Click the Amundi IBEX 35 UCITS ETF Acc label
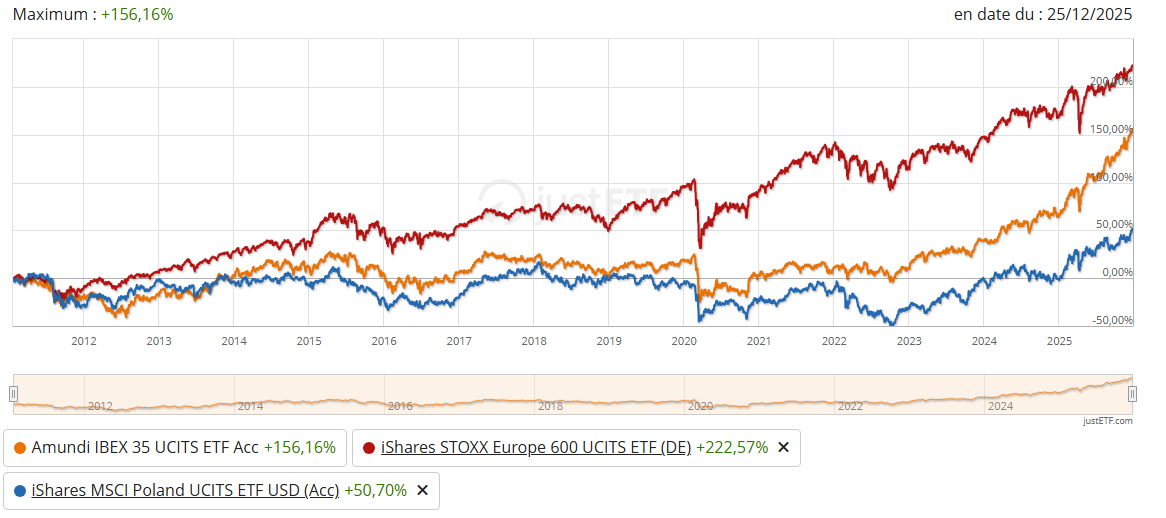The width and height of the screenshot is (1166, 518). tap(146, 448)
